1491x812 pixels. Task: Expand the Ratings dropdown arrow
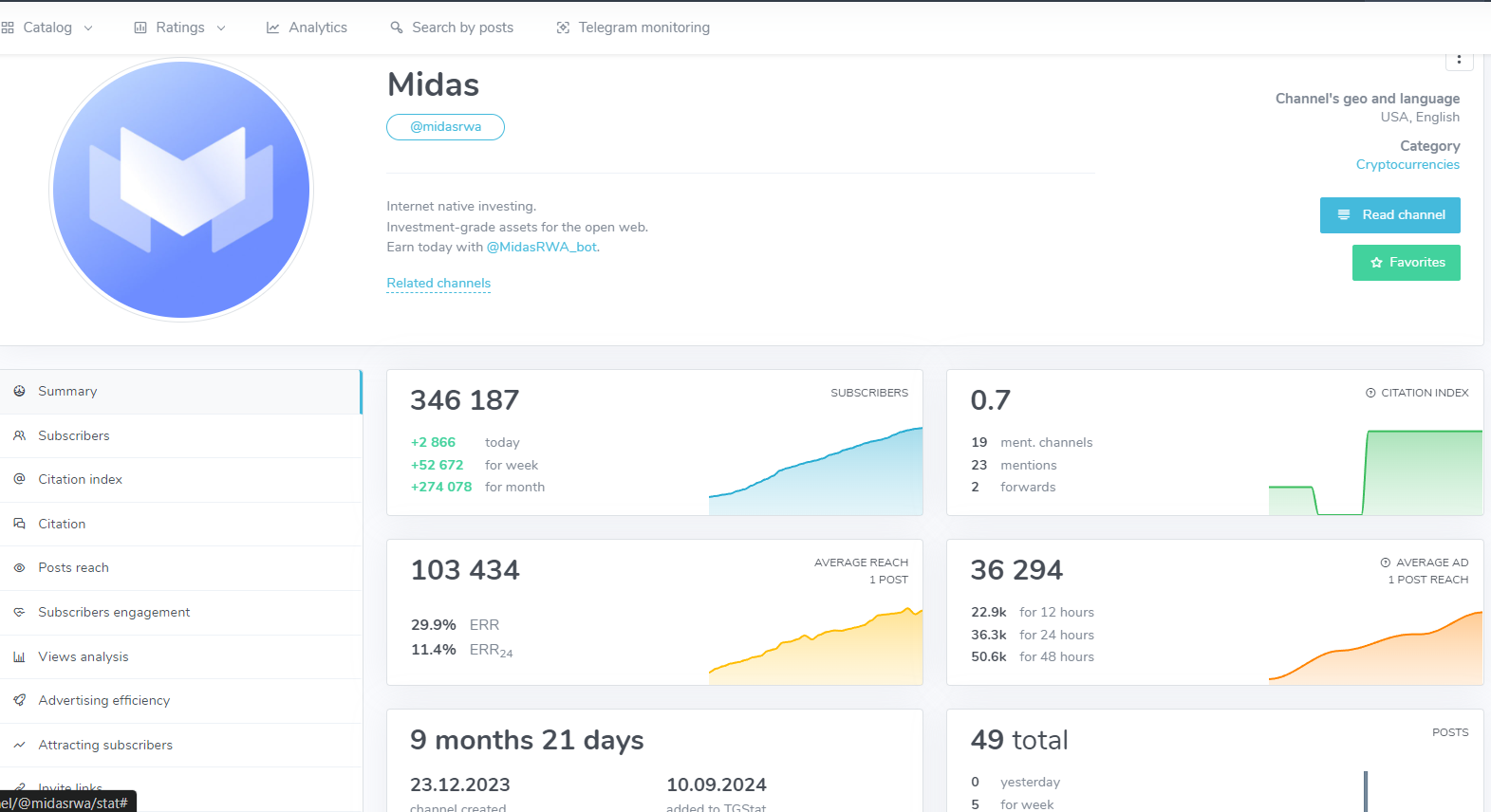pos(221,28)
